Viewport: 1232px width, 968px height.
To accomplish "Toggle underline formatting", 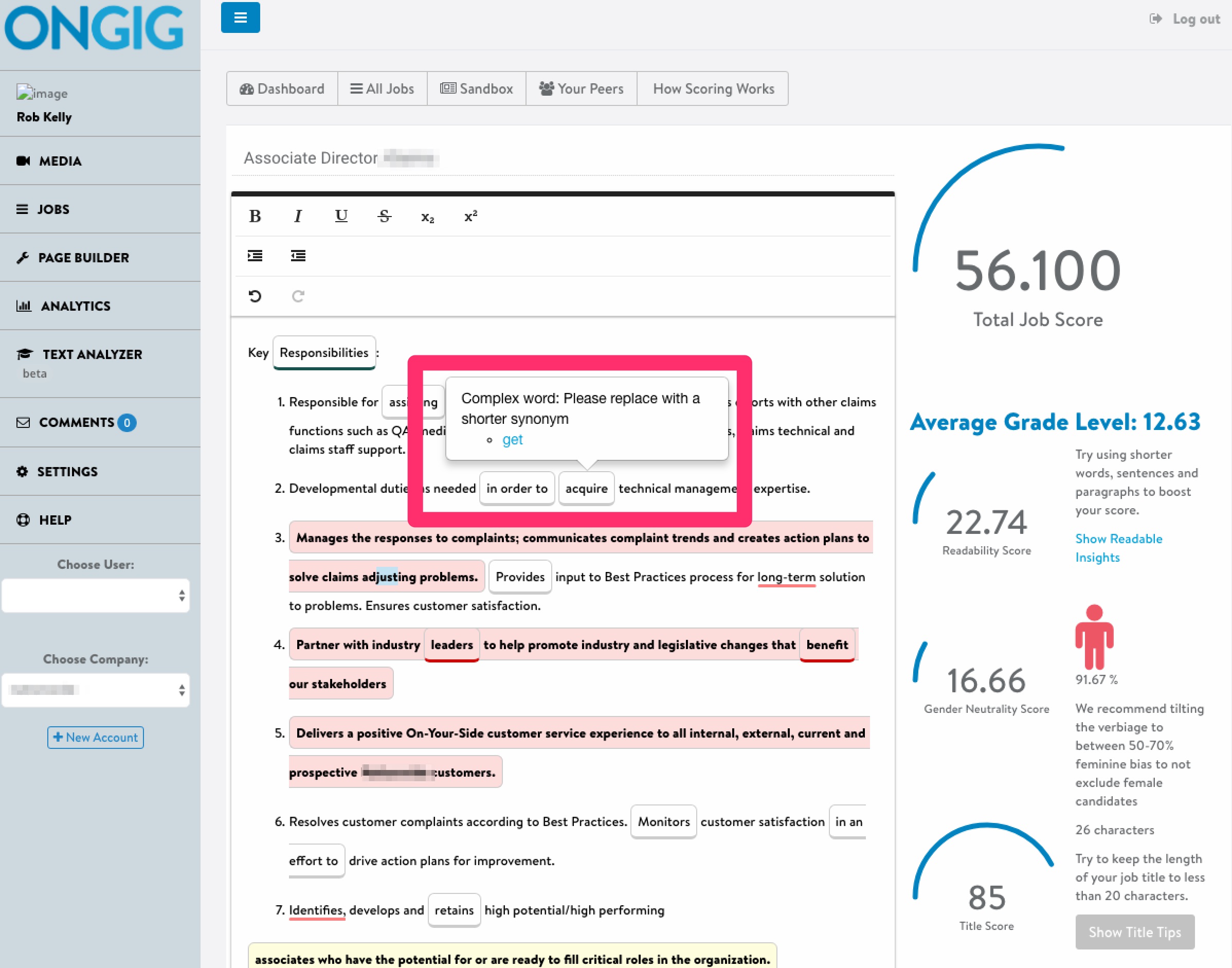I will point(341,216).
